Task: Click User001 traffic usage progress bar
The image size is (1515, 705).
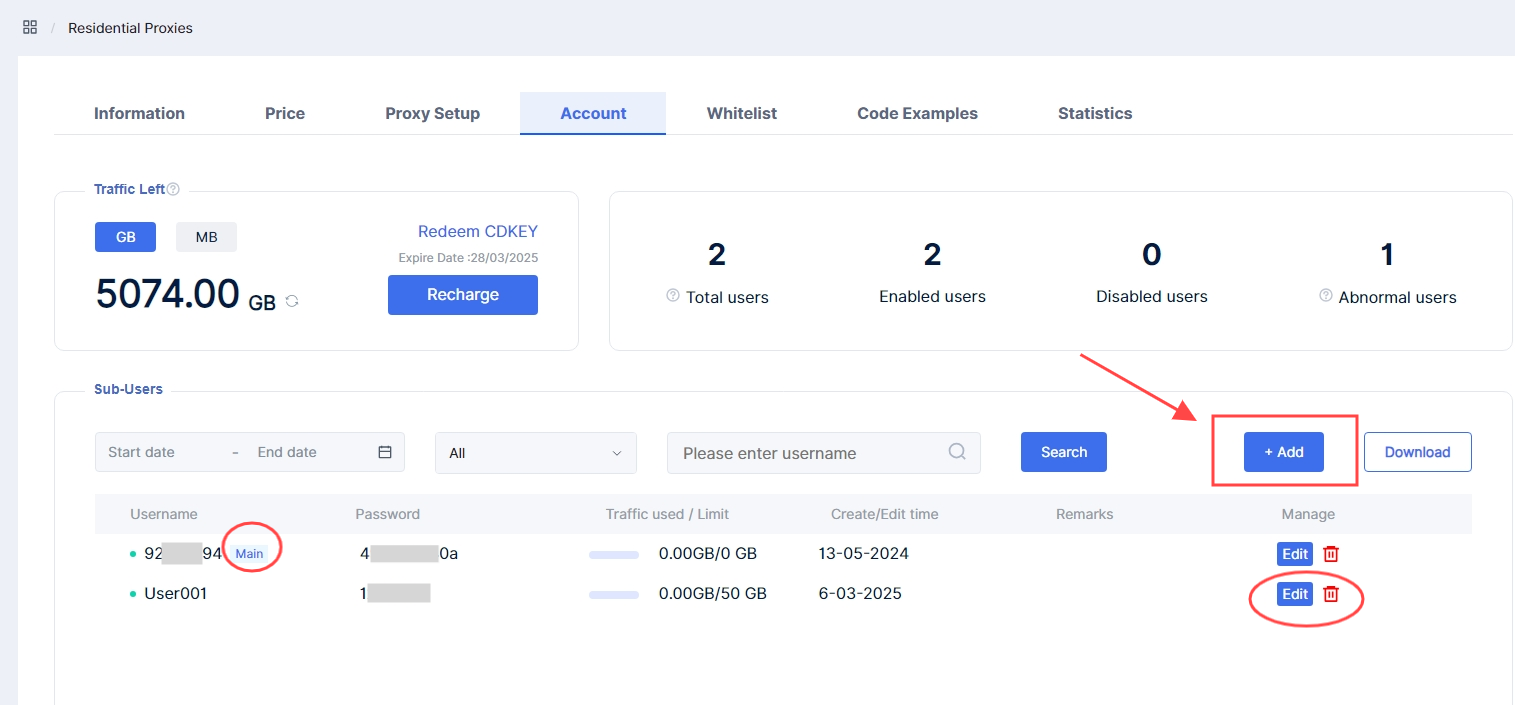Action: tap(614, 594)
